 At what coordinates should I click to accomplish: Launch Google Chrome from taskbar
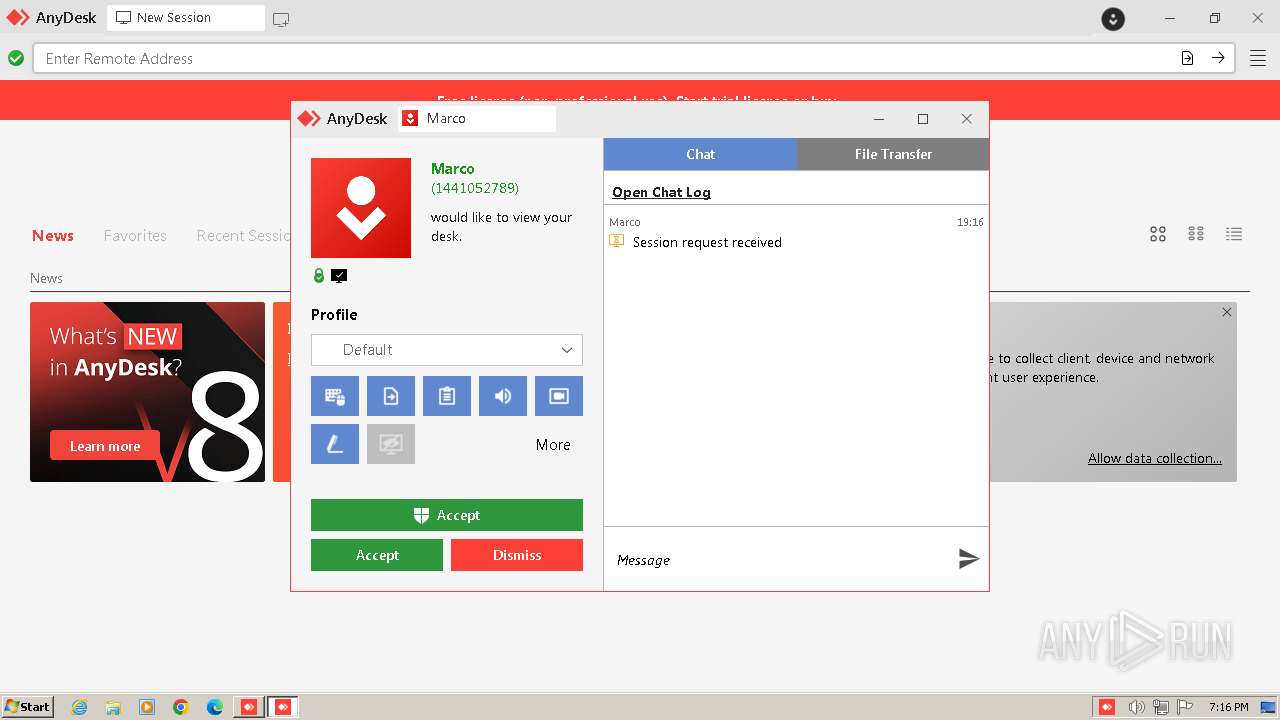[x=181, y=707]
